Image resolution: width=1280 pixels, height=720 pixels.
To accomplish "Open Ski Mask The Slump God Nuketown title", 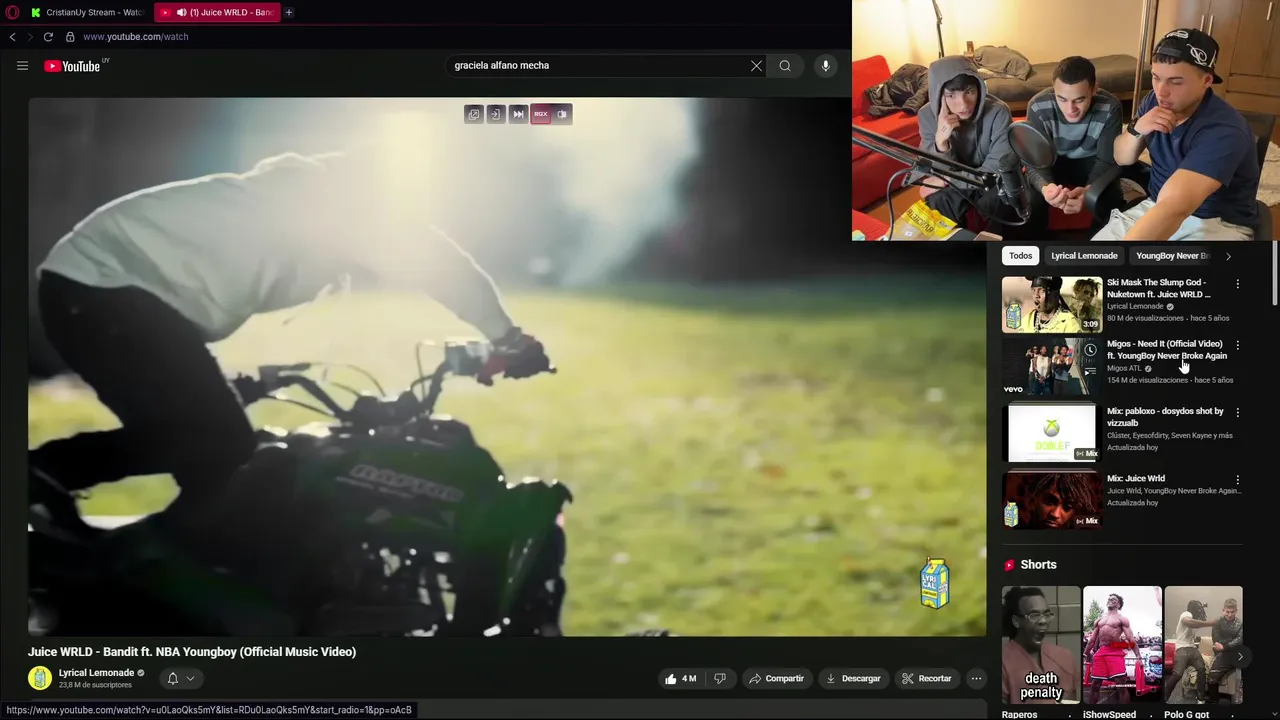I will tap(1158, 288).
